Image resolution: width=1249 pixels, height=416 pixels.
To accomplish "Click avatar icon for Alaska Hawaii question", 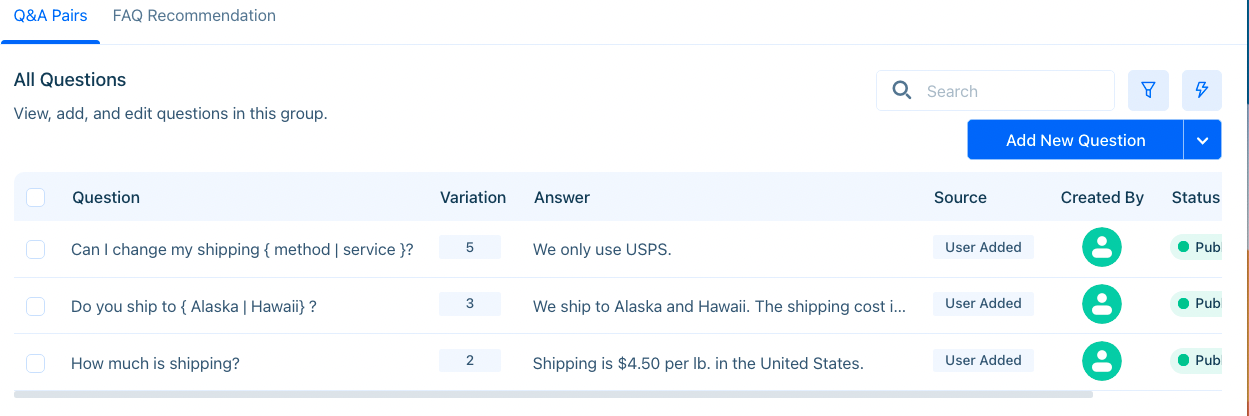I will 1102,304.
